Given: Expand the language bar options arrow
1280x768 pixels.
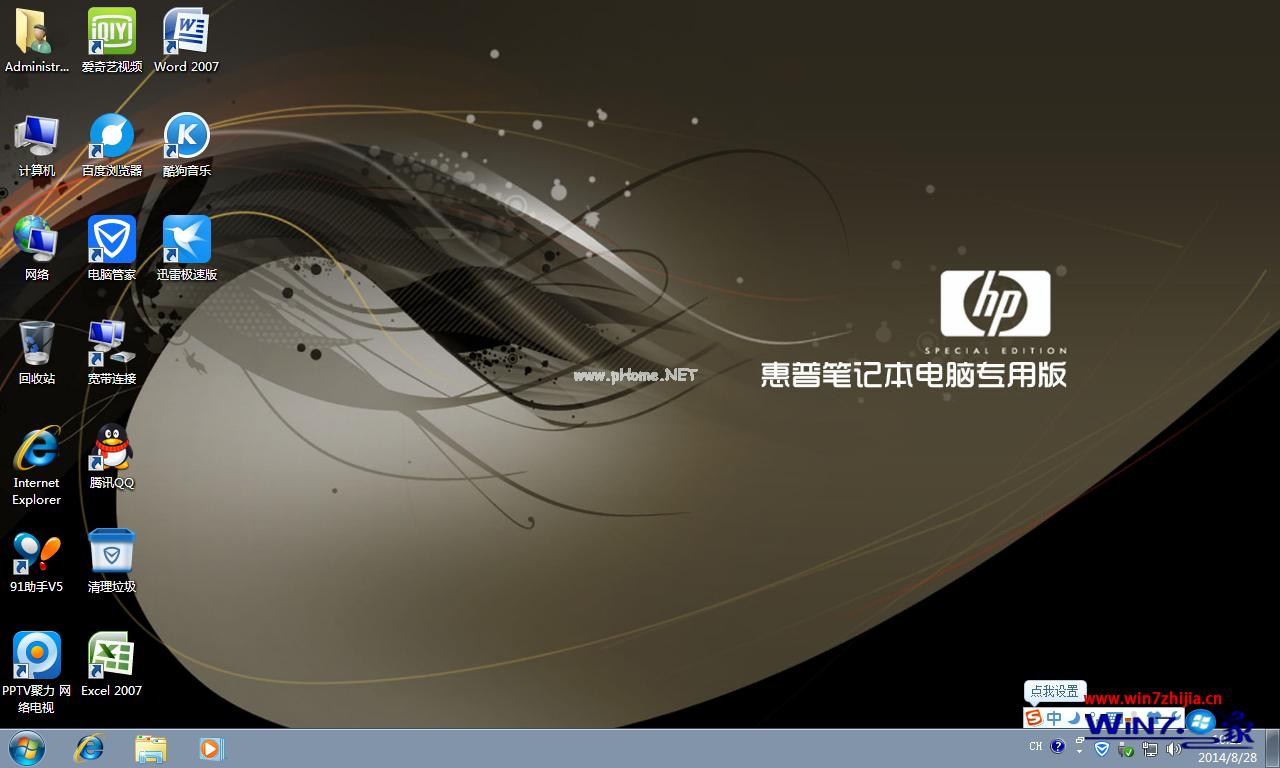Looking at the screenshot, I should [x=1079, y=751].
